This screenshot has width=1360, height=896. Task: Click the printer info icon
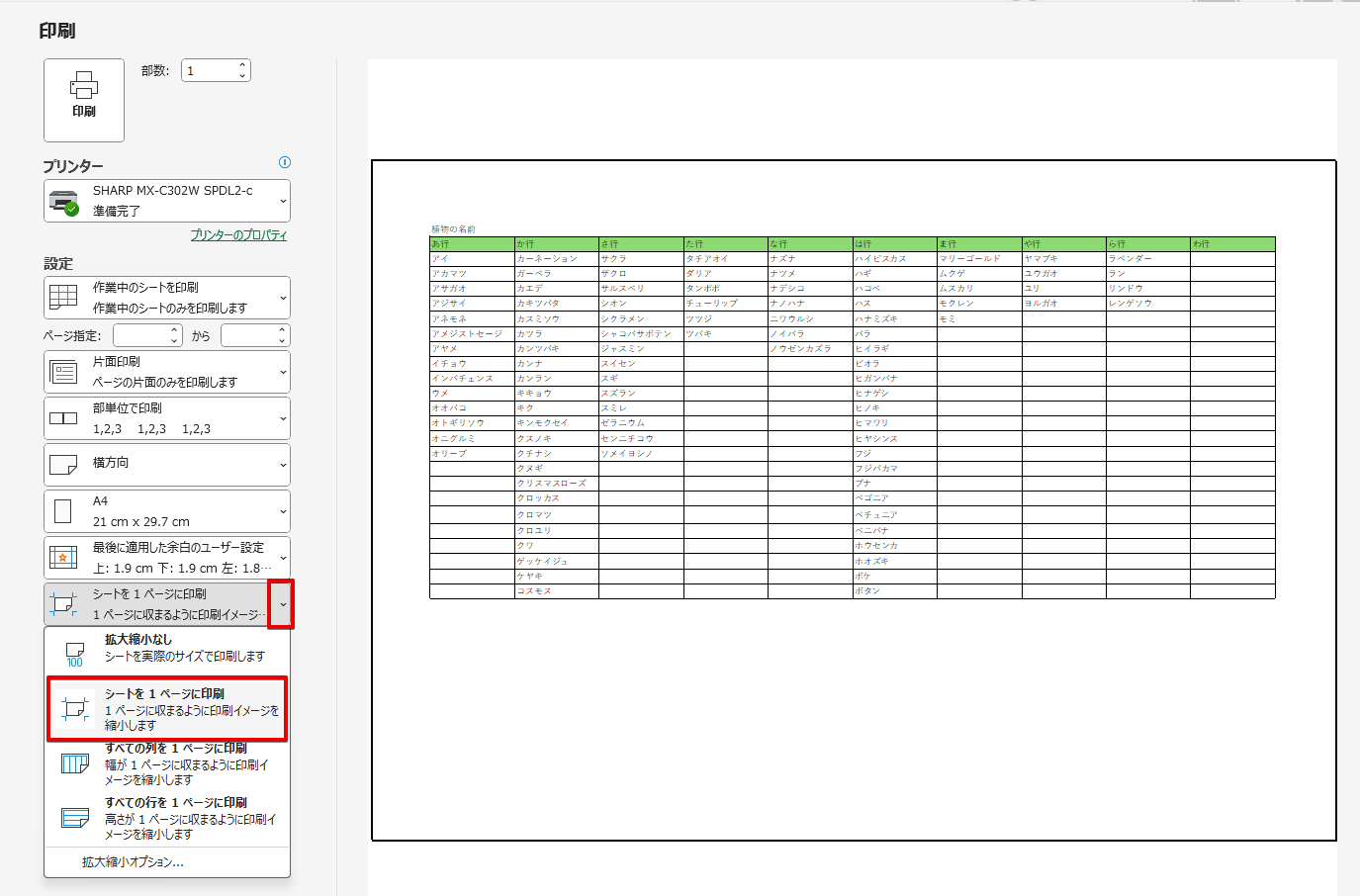pos(285,162)
